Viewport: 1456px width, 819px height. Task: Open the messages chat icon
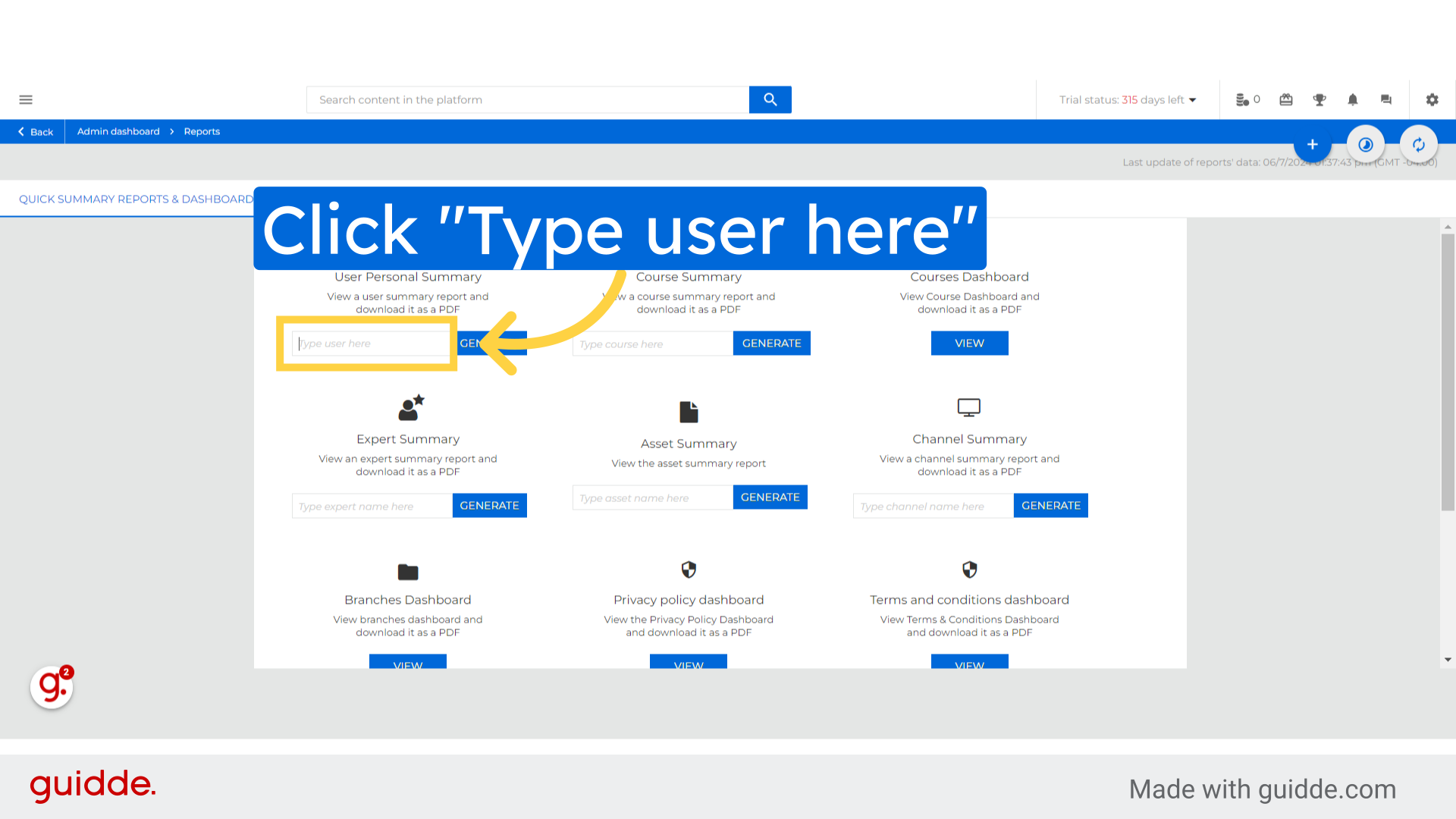pos(1385,99)
